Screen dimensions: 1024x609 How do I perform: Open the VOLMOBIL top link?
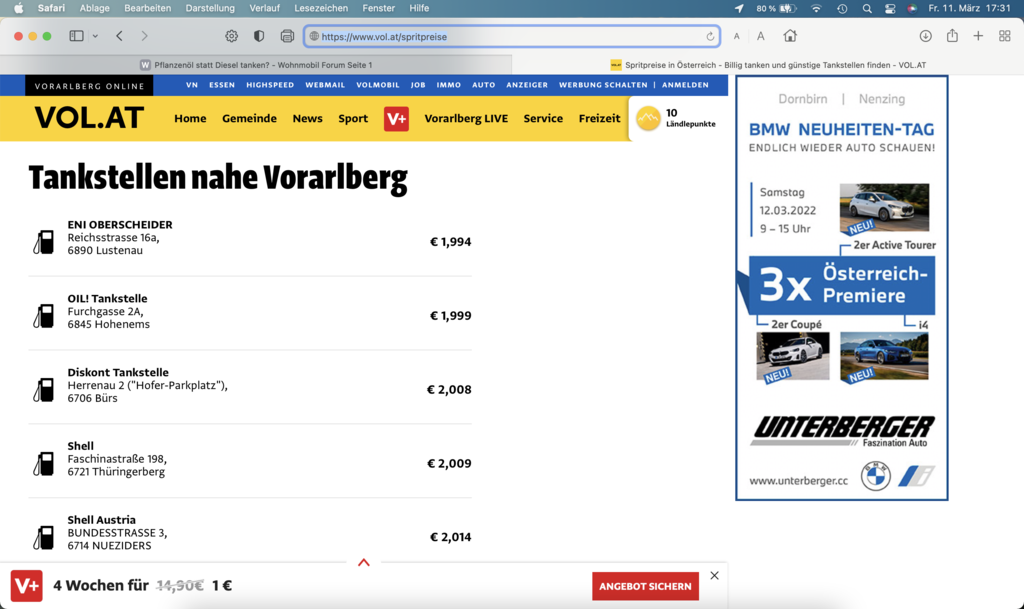pos(377,85)
